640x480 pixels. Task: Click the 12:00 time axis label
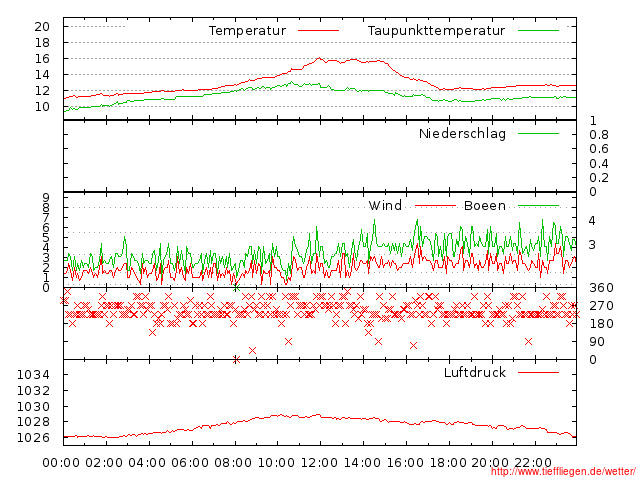pyautogui.click(x=319, y=463)
